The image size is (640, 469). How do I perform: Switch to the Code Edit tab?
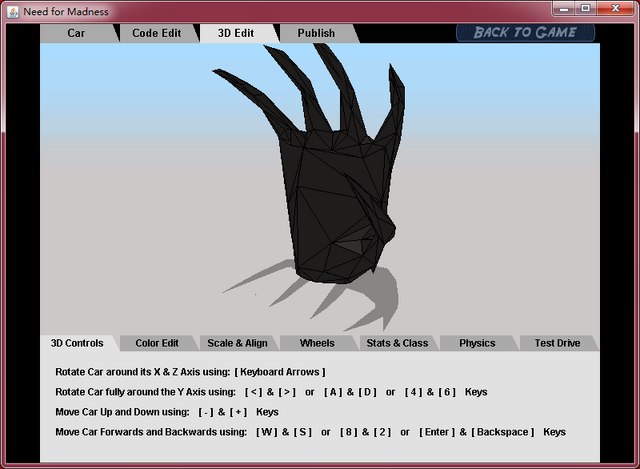[157, 33]
